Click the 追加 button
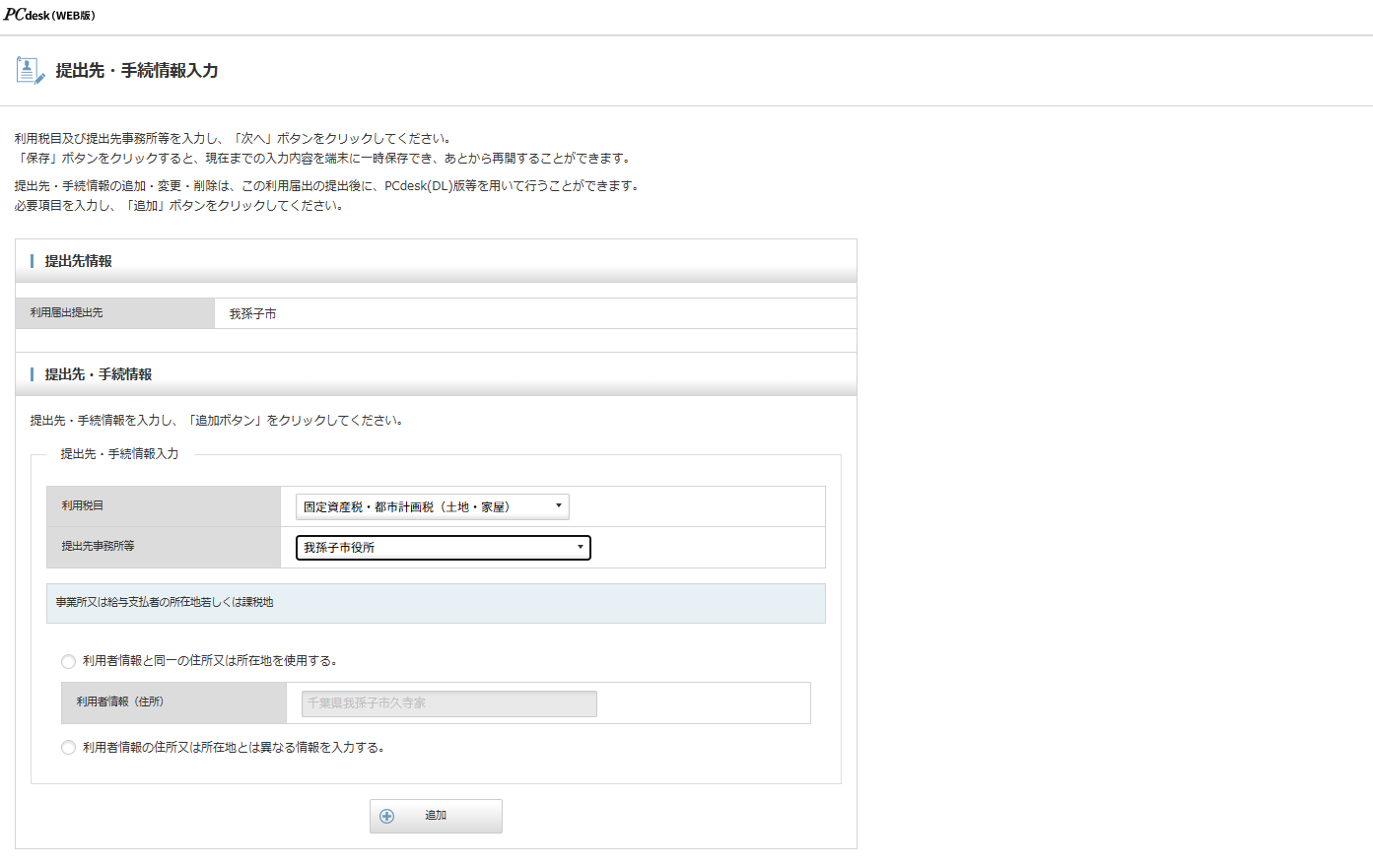1373x868 pixels. pos(436,816)
